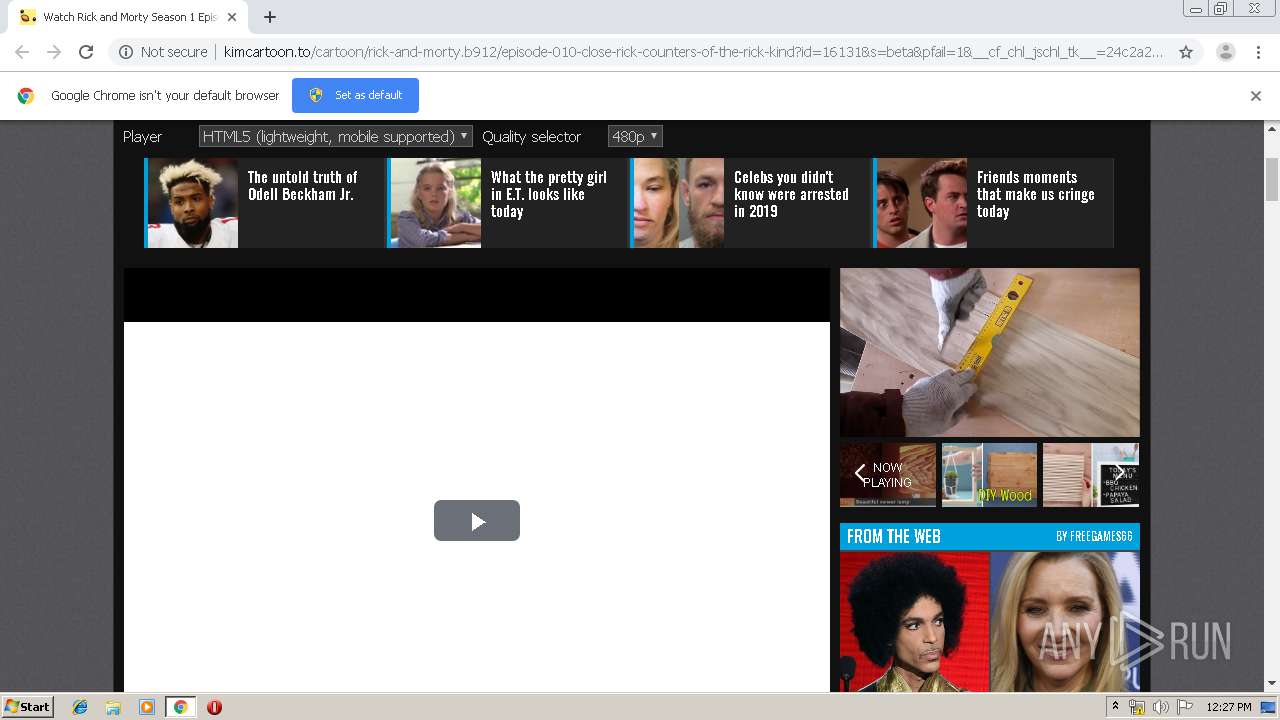Click the network tray icon

tap(1137, 707)
